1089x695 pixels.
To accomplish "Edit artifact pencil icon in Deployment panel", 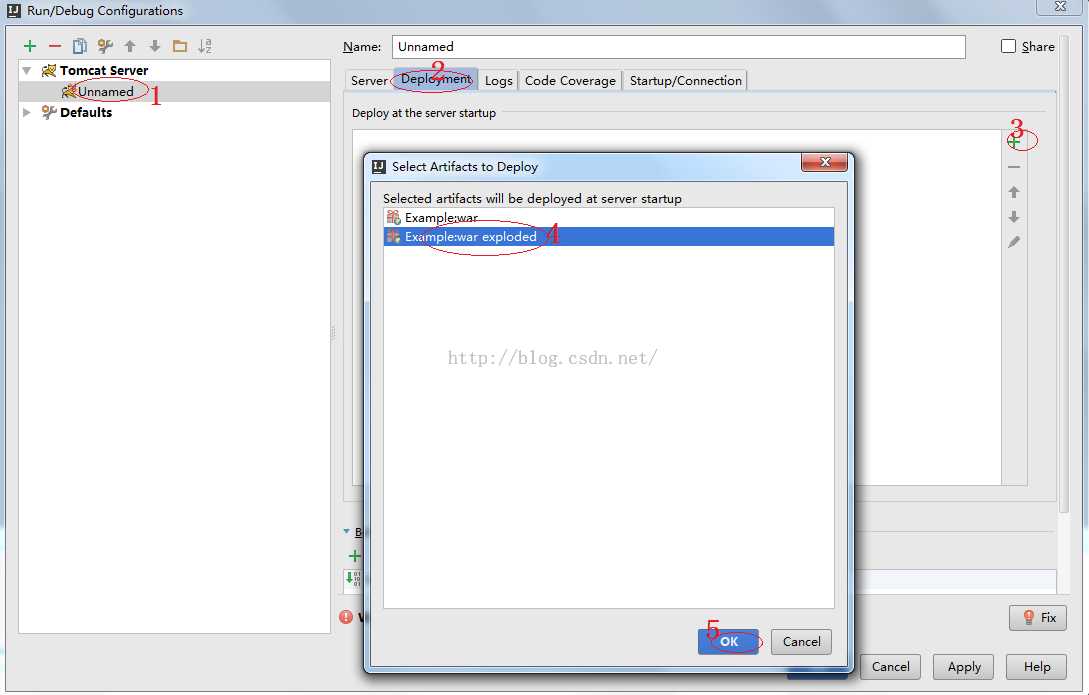I will tap(1014, 242).
